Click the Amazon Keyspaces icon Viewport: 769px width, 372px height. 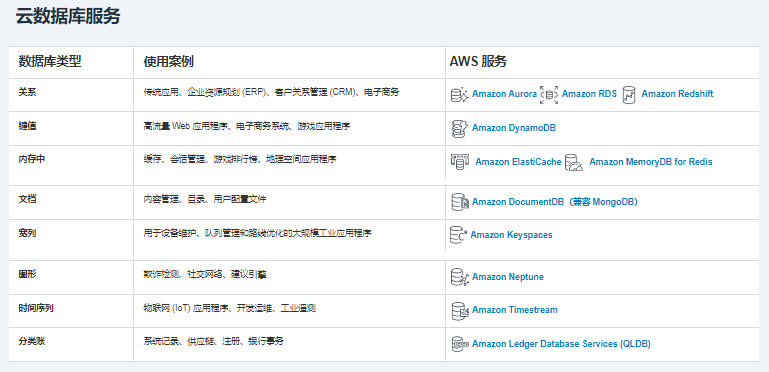pos(459,235)
